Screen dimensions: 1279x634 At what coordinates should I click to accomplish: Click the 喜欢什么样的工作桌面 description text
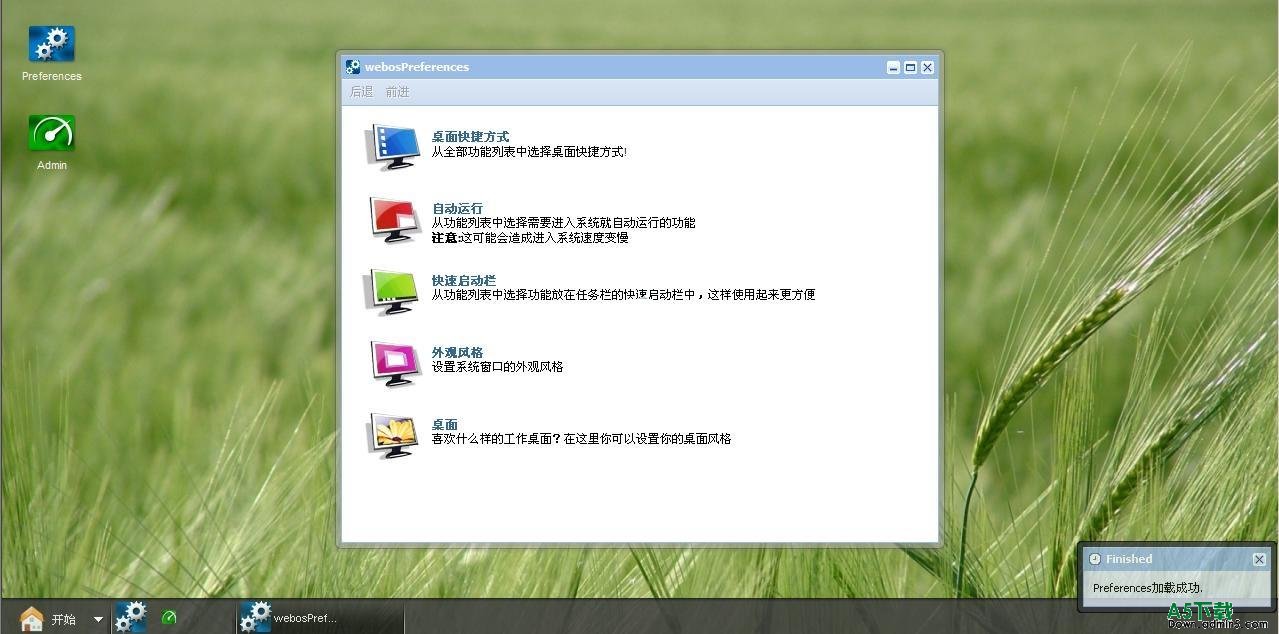pyautogui.click(x=581, y=439)
